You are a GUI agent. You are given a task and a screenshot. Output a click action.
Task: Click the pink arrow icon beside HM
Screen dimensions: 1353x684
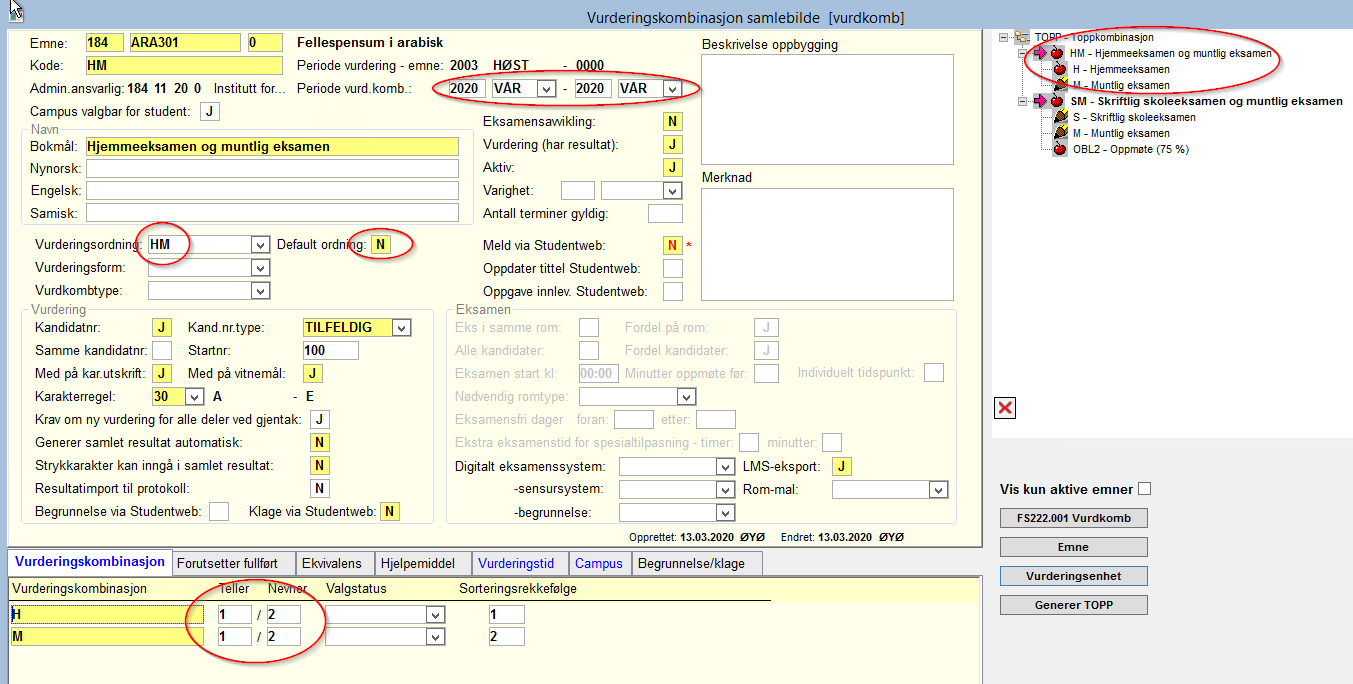1041,53
